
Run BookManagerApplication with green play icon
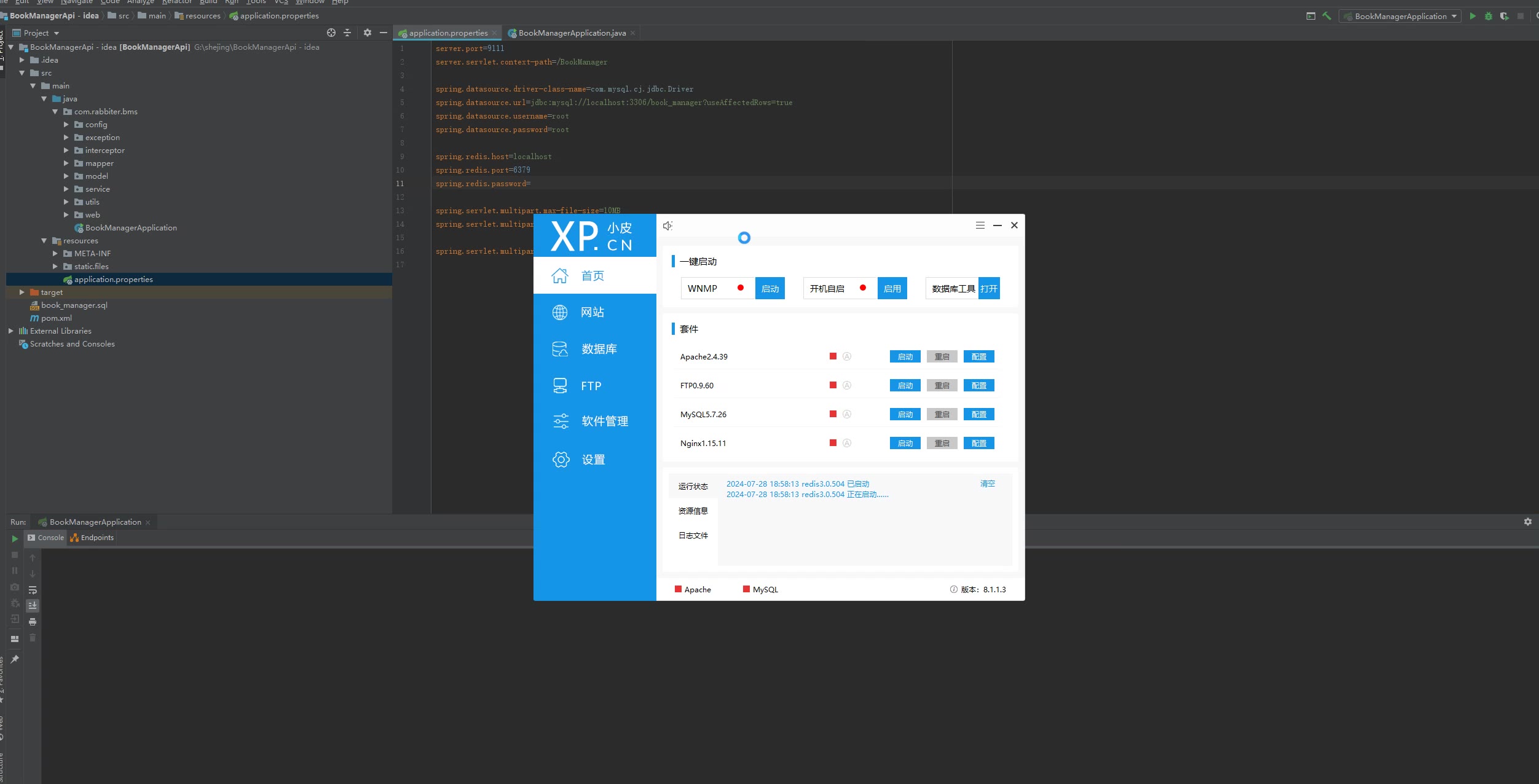coord(1473,16)
